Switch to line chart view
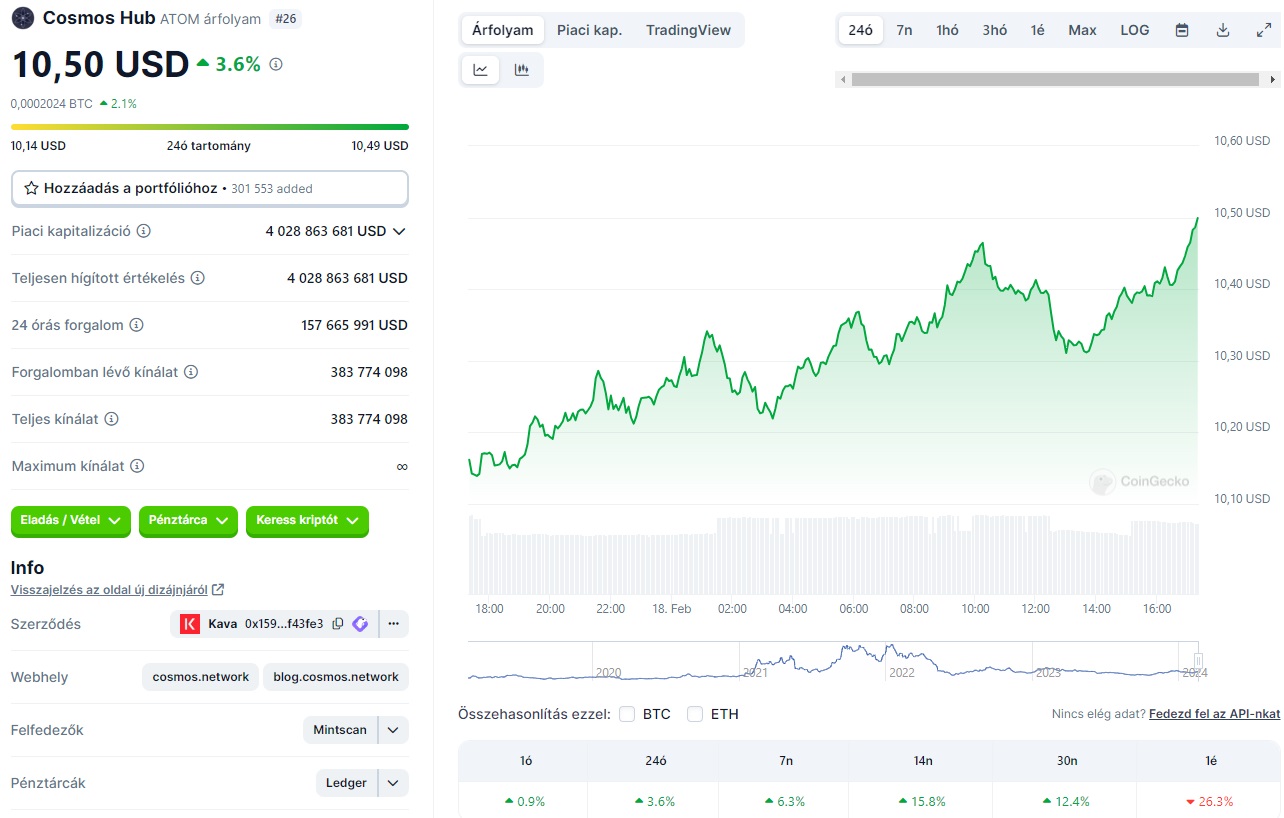Viewport: 1284px width, 818px height. point(481,70)
